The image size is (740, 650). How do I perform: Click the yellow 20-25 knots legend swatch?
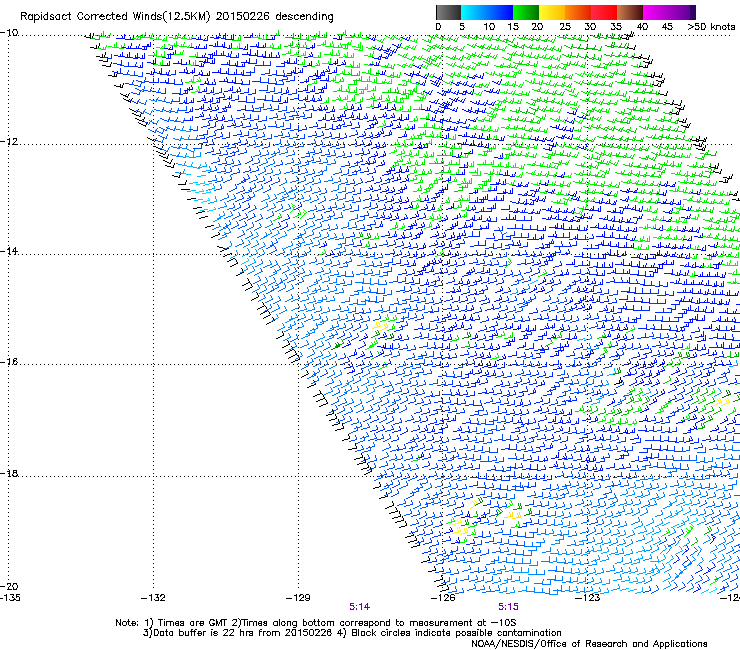(x=552, y=12)
